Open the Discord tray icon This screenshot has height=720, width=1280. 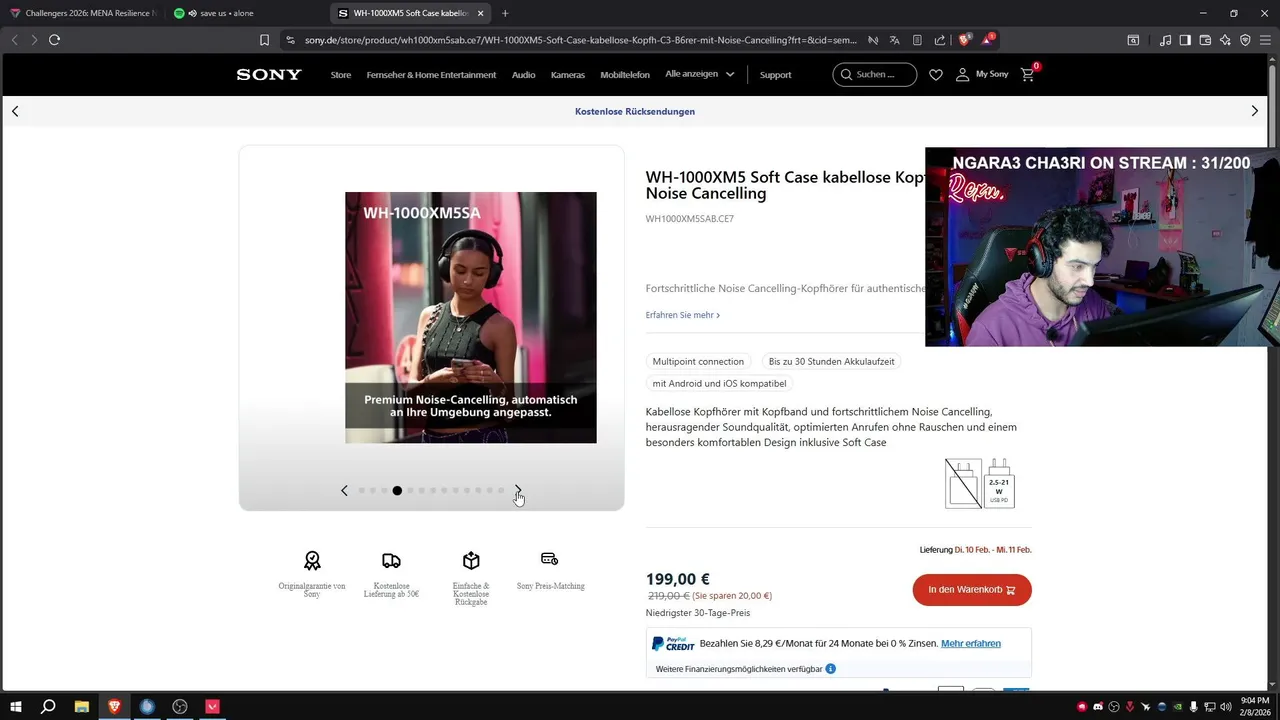pos(1098,707)
